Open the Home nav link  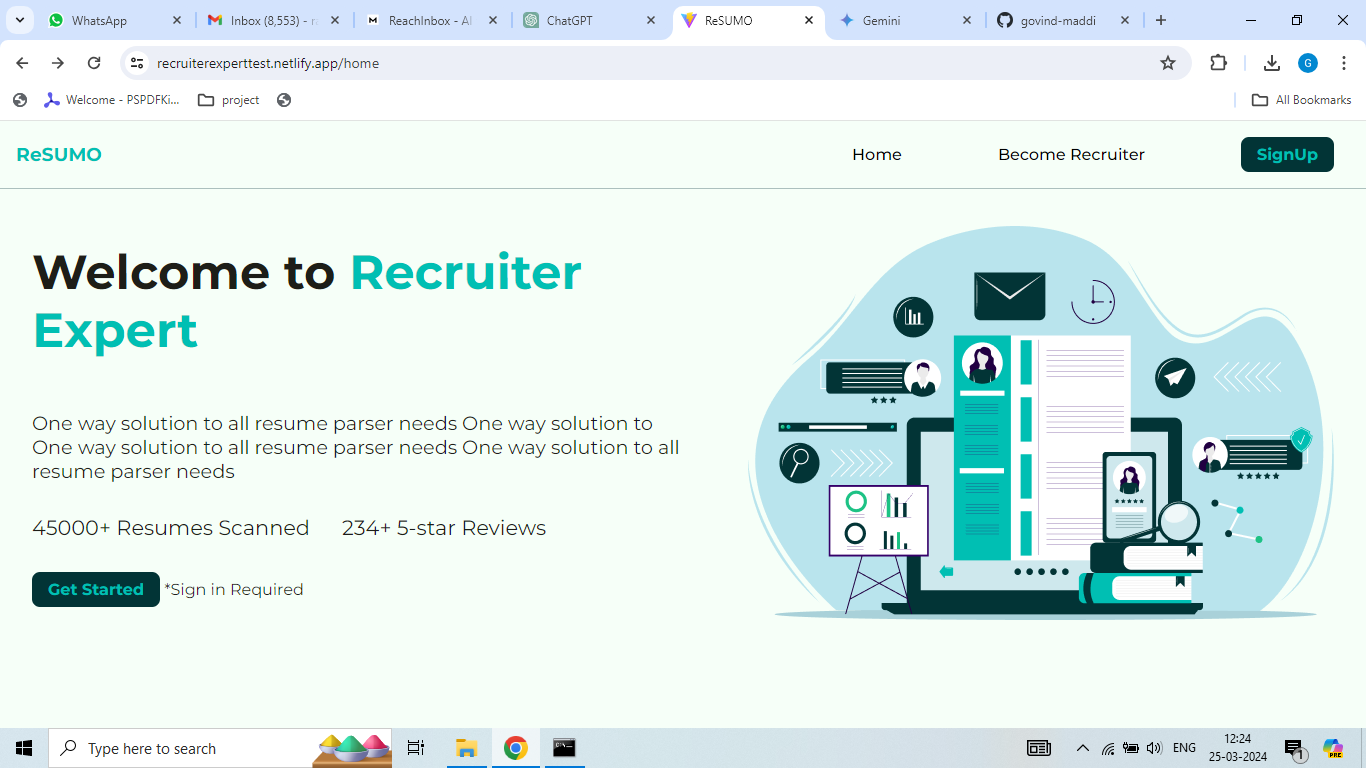click(877, 155)
